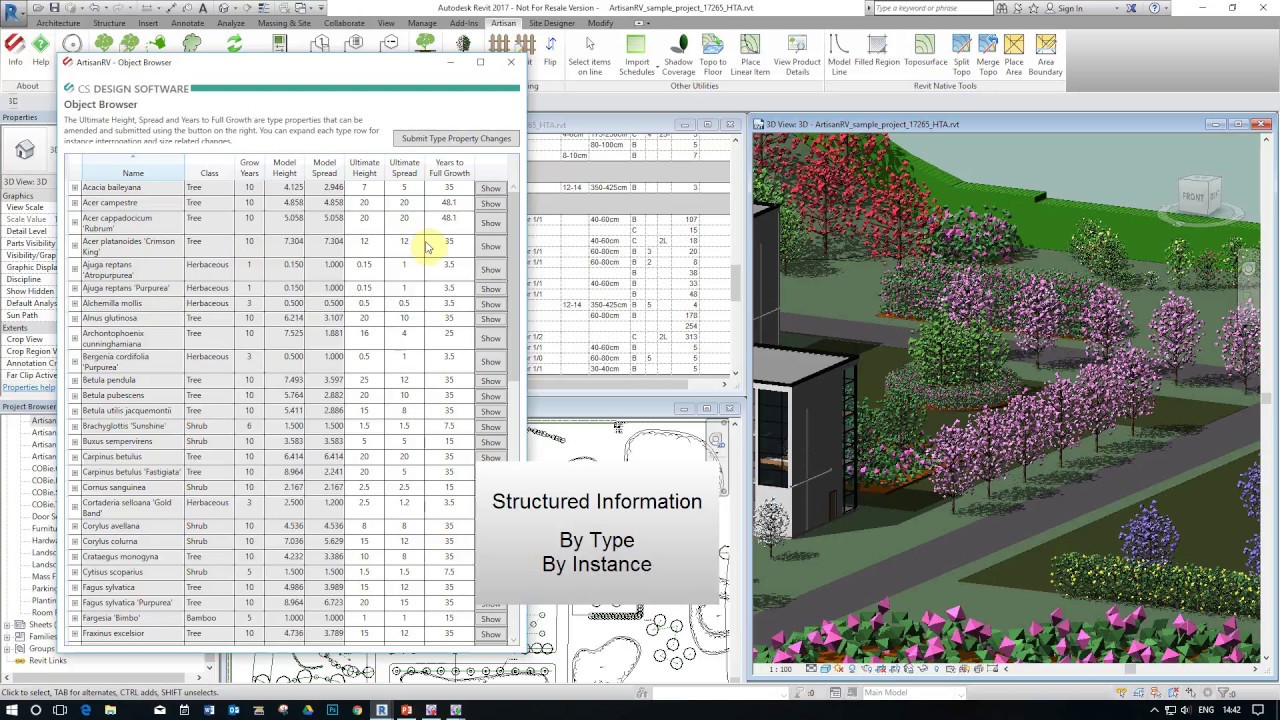Screen dimensions: 1280x720
Task: Click Show for Acacia baileyana
Action: click(x=490, y=188)
